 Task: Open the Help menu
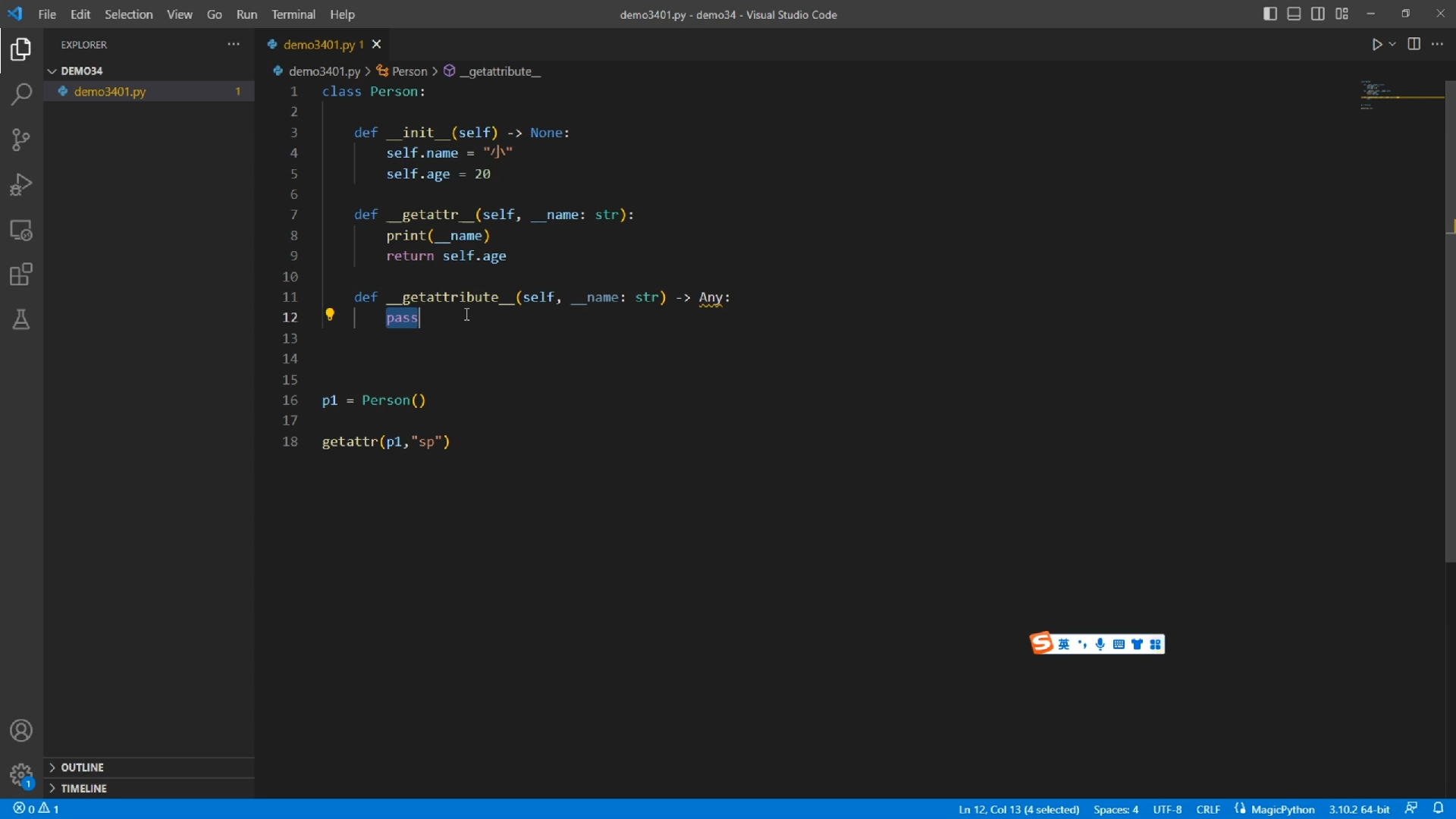[342, 14]
